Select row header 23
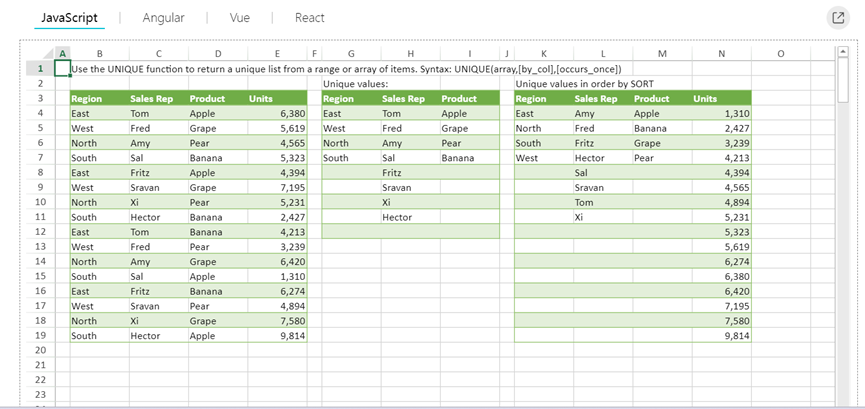Image resolution: width=865 pixels, height=409 pixels. 41,395
